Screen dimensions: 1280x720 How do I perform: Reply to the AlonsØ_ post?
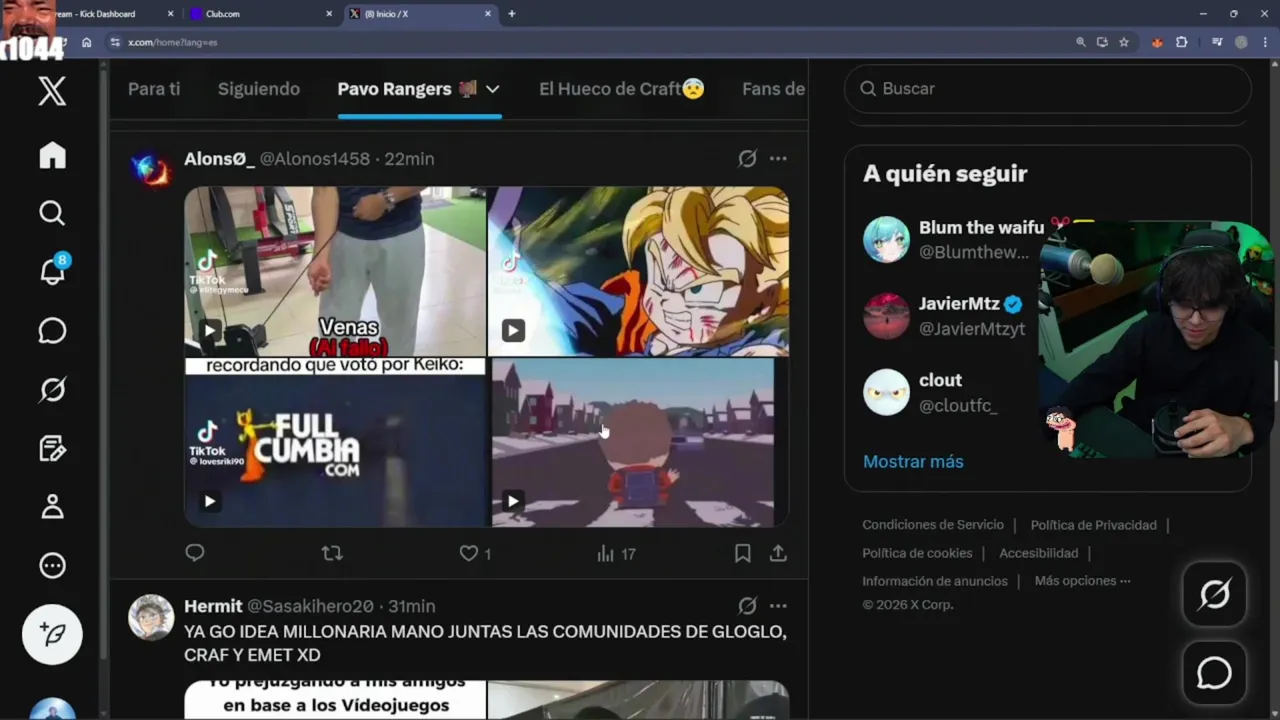pos(195,553)
